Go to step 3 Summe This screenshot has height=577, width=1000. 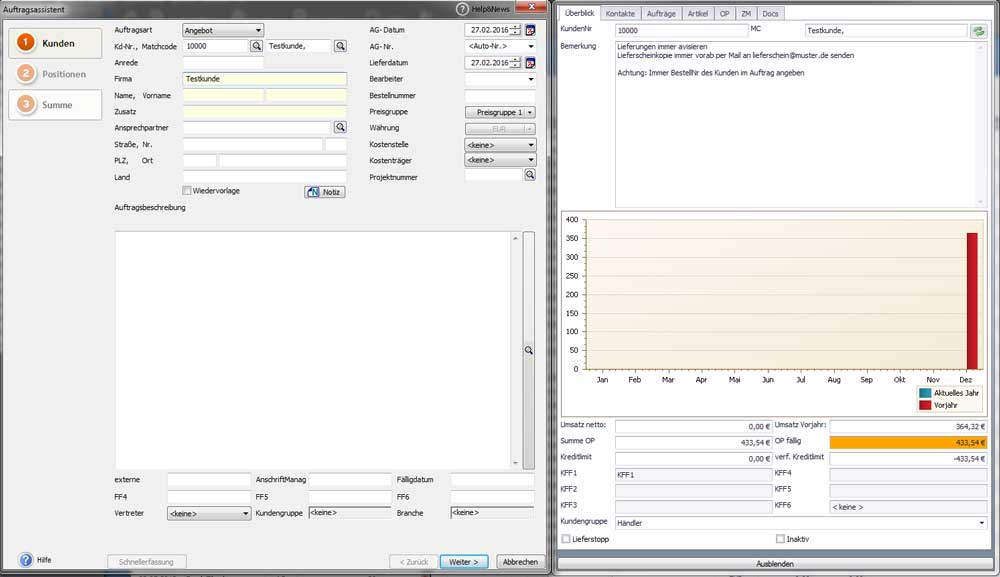point(55,105)
